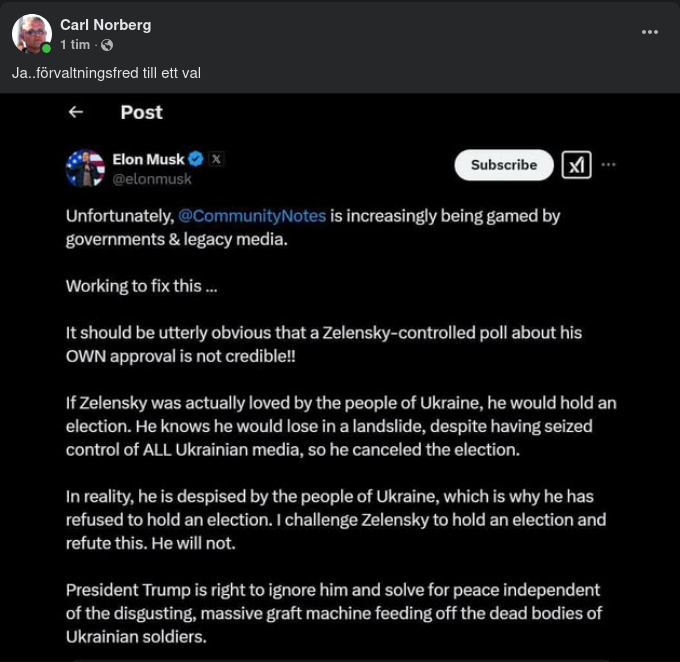
Task: Click the green online status dot
Action: click(47, 47)
